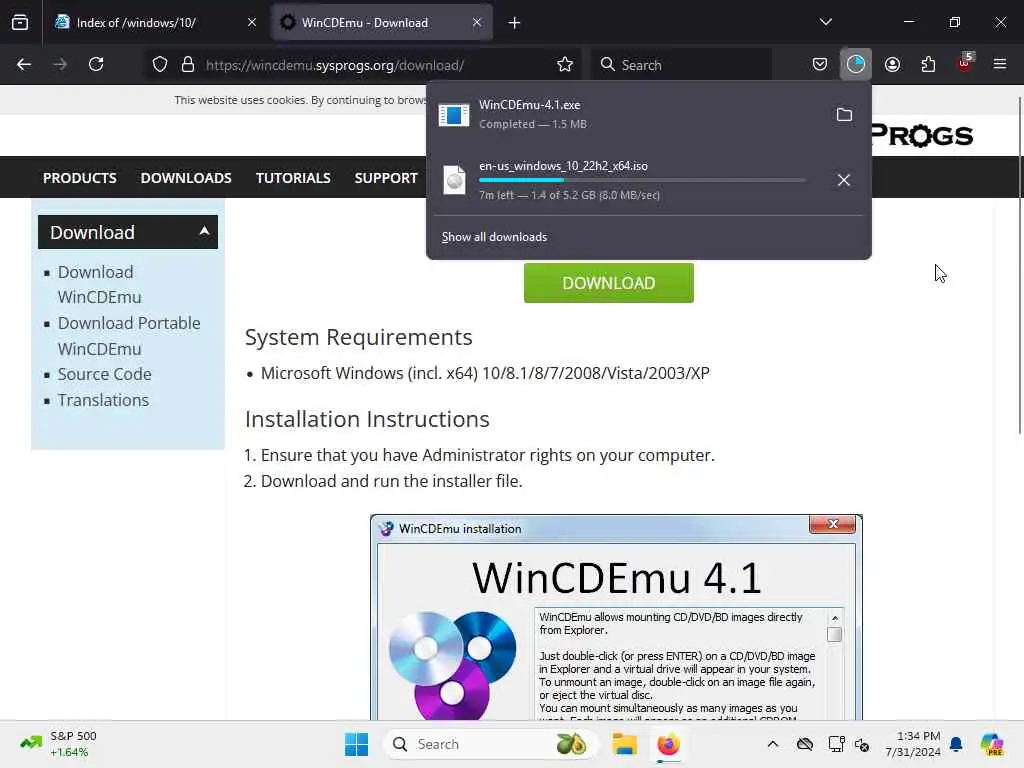1024x768 pixels.
Task: Open the extensions puzzle icon
Action: pyautogui.click(x=928, y=64)
